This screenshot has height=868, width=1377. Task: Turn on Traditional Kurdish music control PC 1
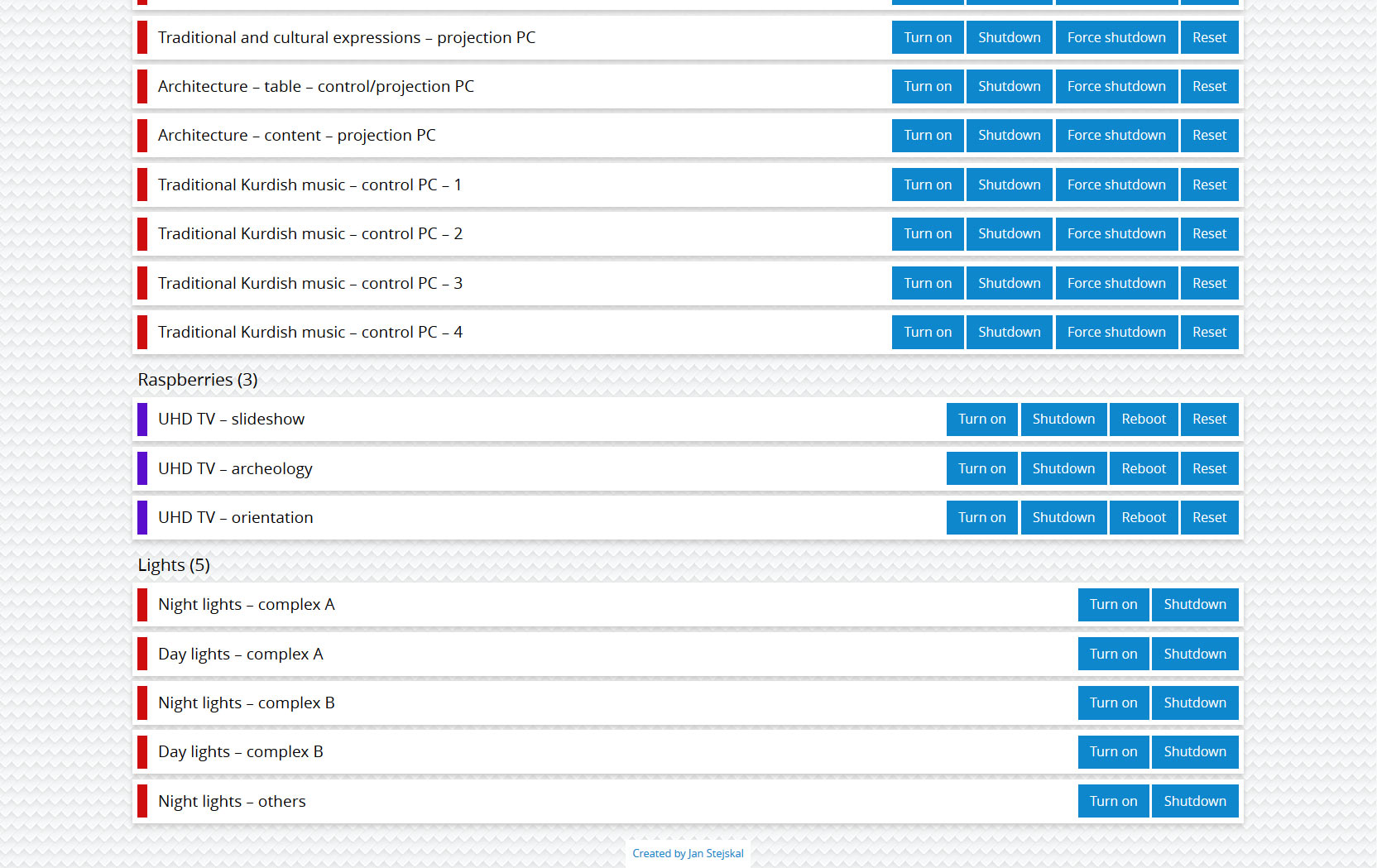928,185
